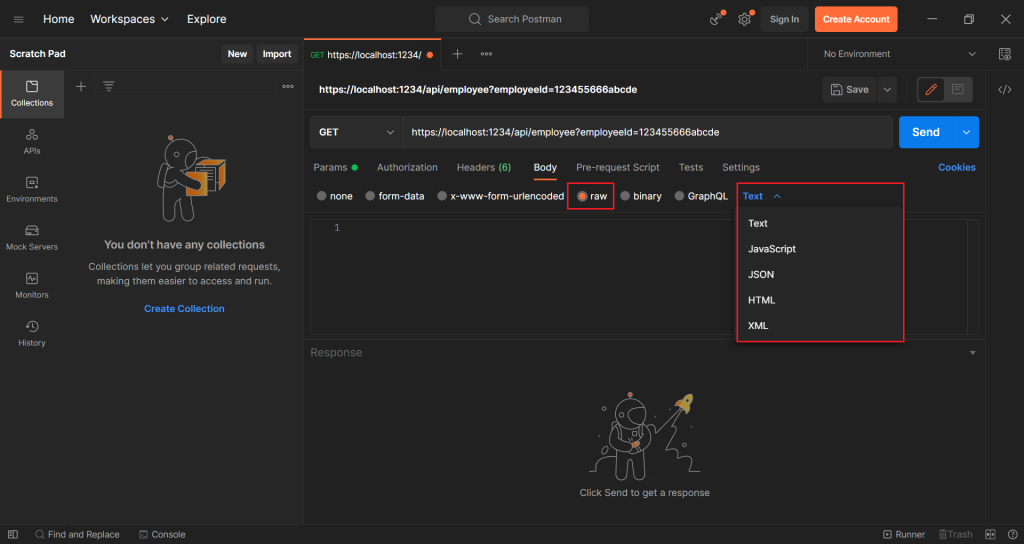Image resolution: width=1024 pixels, height=544 pixels.
Task: Switch to the Params tab
Action: tap(335, 167)
